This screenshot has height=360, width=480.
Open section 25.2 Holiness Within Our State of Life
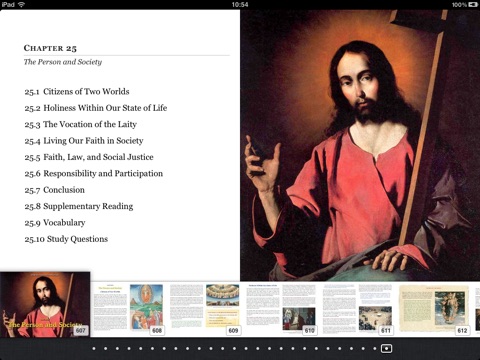tap(96, 108)
